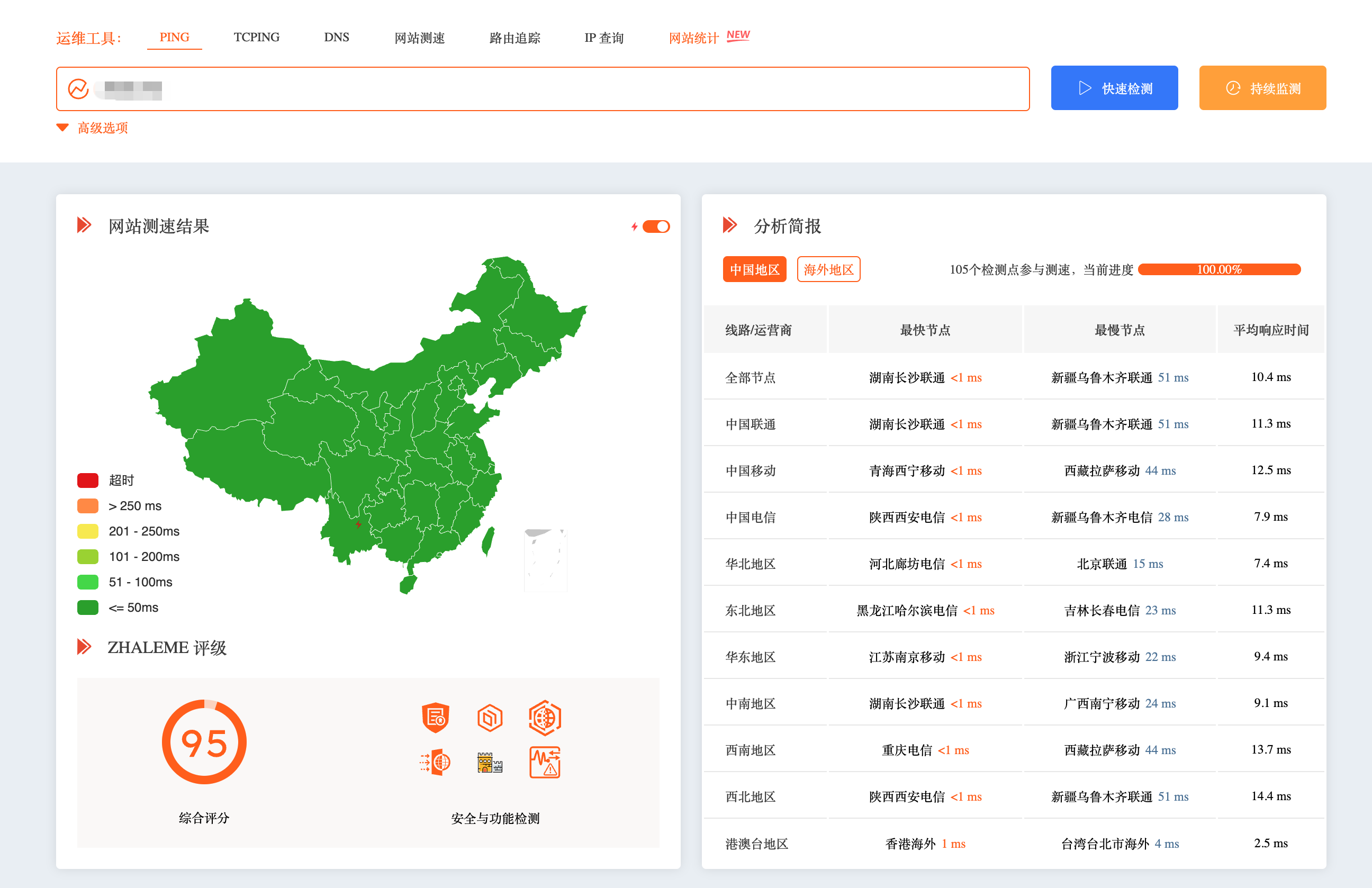The height and width of the screenshot is (888, 1372).
Task: Click the waveform warning monitor icon
Action: click(544, 763)
